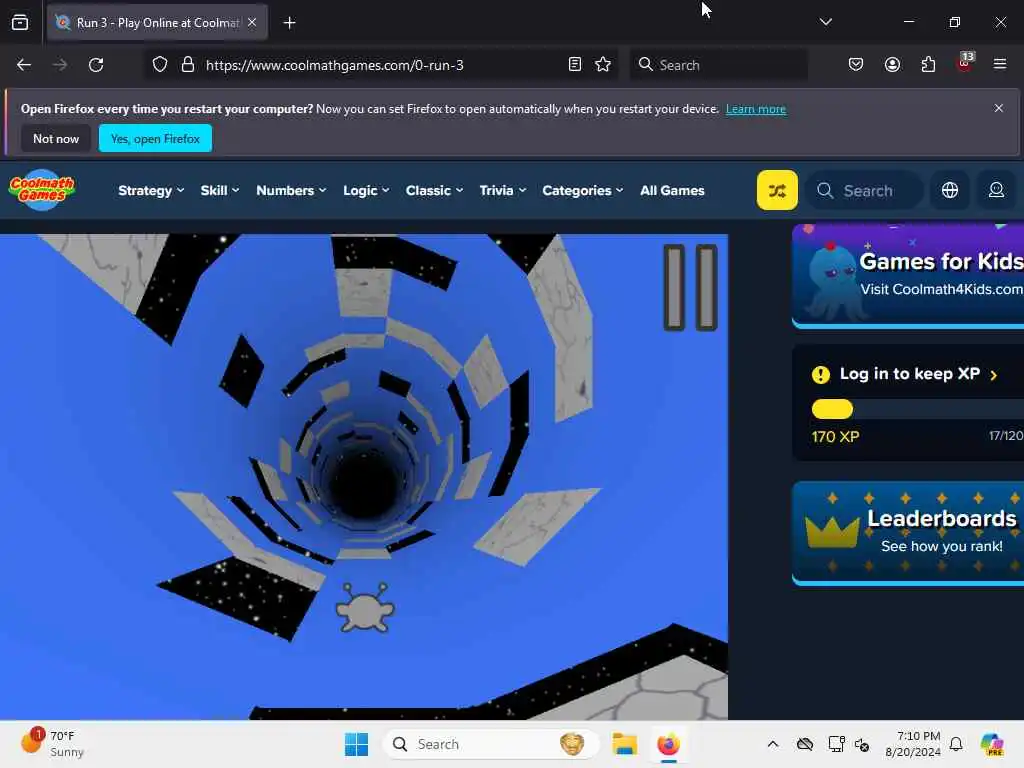This screenshot has height=768, width=1024.
Task: Click the Firefox toolbar search box
Action: [718, 65]
